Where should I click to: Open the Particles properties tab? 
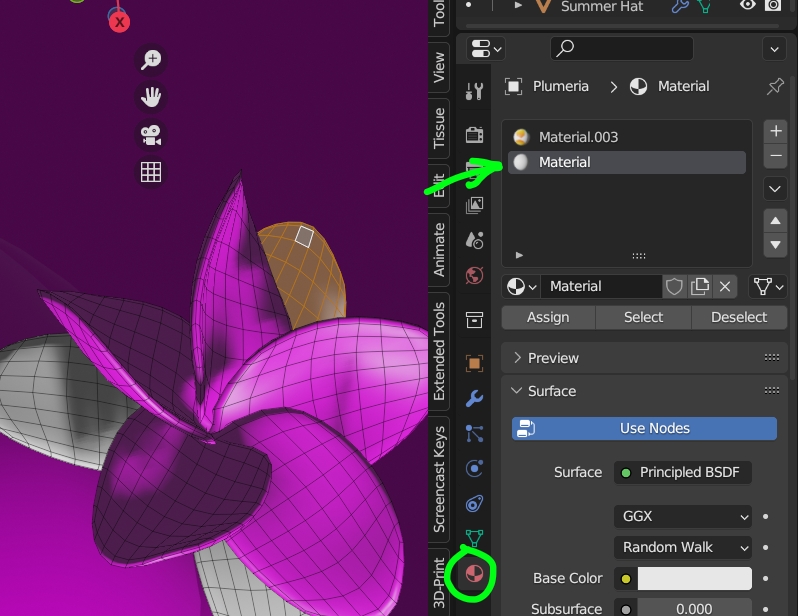click(474, 434)
